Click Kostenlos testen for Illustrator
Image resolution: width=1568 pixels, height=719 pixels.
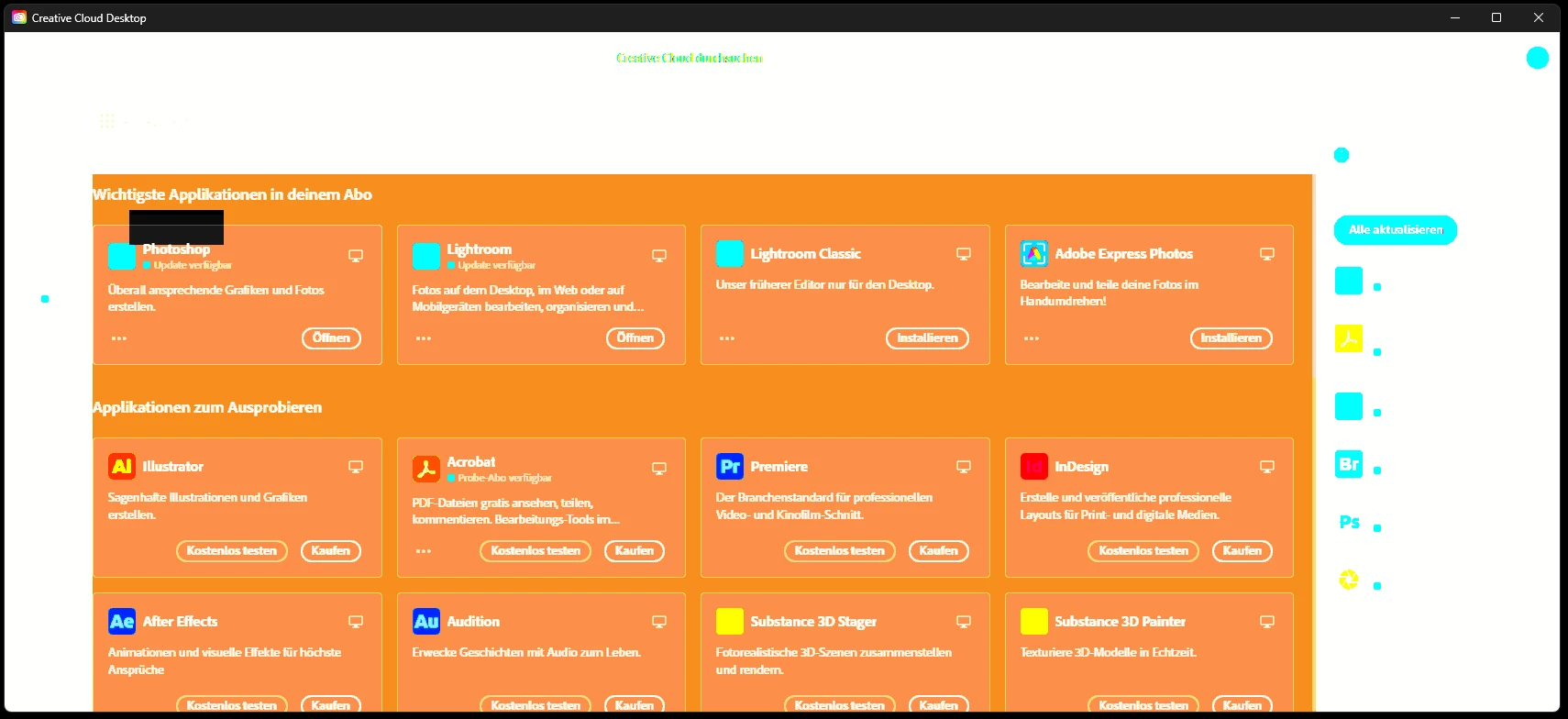[232, 551]
